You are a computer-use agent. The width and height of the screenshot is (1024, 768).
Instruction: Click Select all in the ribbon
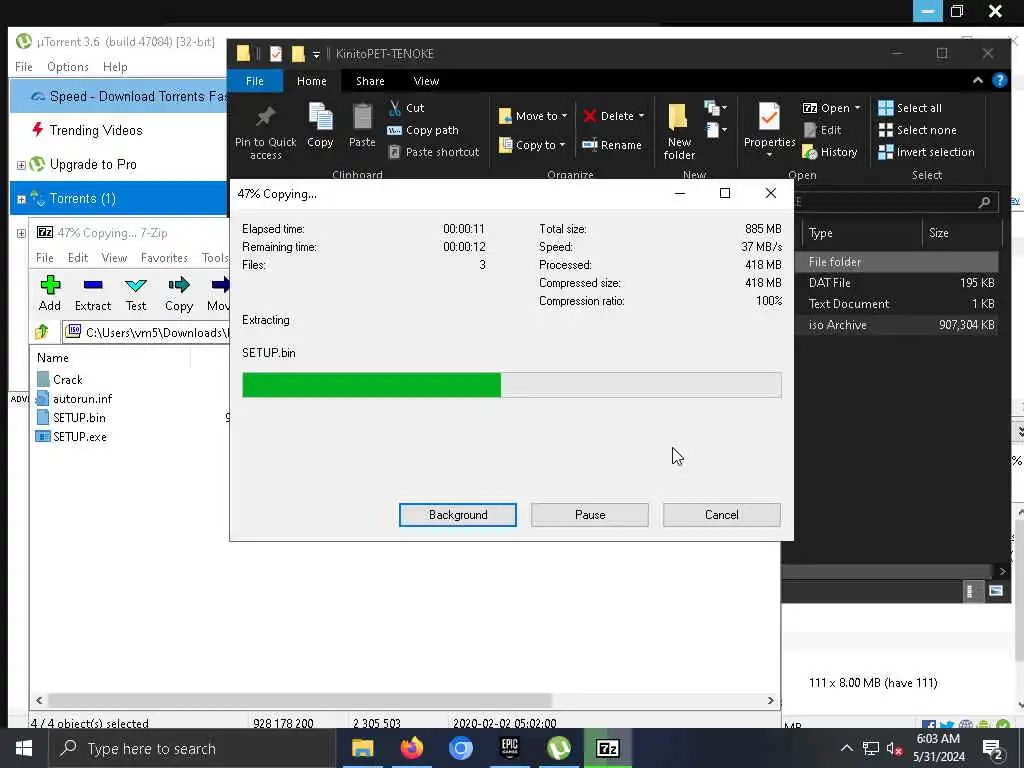point(910,108)
